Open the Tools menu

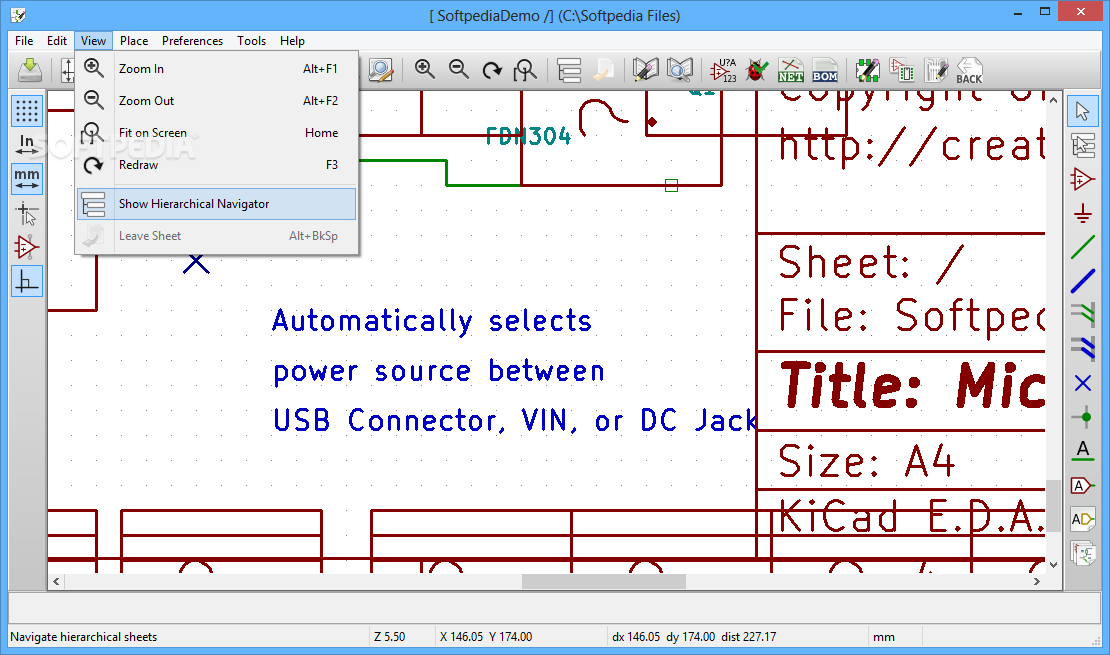pos(251,40)
